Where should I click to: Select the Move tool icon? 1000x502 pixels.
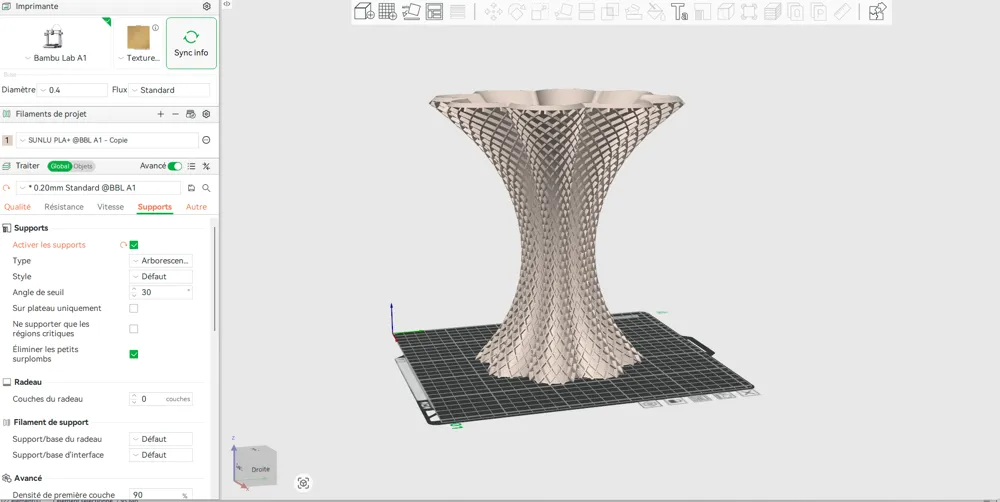pyautogui.click(x=493, y=11)
